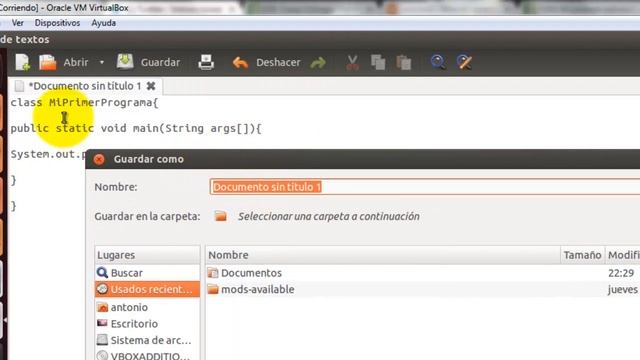Redo with the green arrow icon

tap(318, 63)
